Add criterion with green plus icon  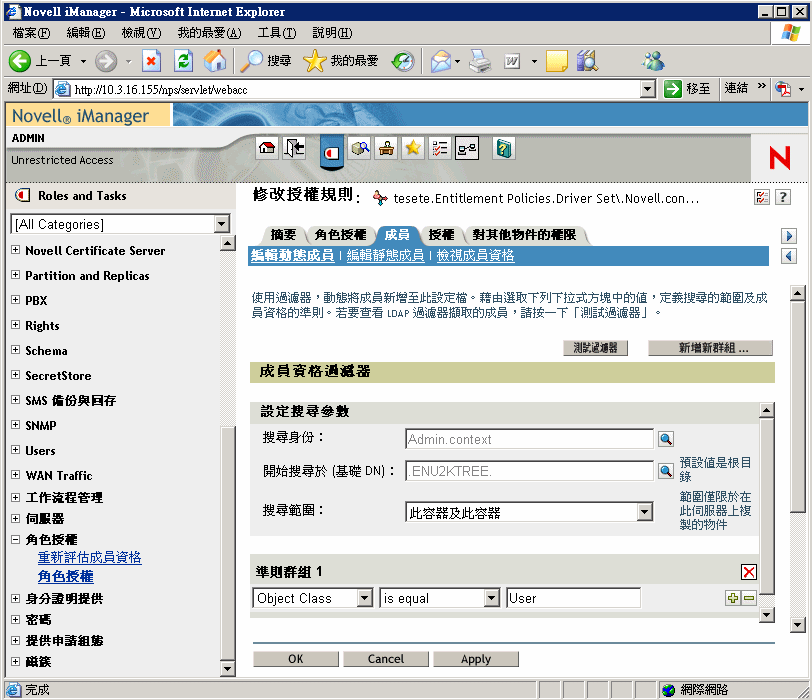point(733,598)
